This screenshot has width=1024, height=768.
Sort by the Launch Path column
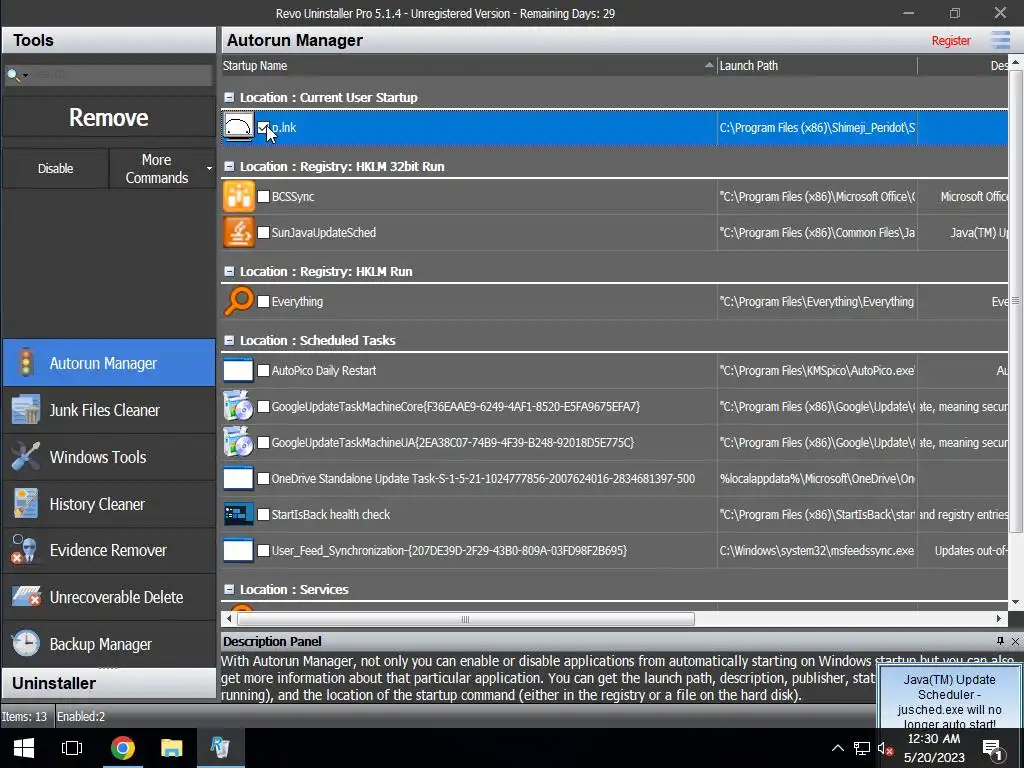817,65
